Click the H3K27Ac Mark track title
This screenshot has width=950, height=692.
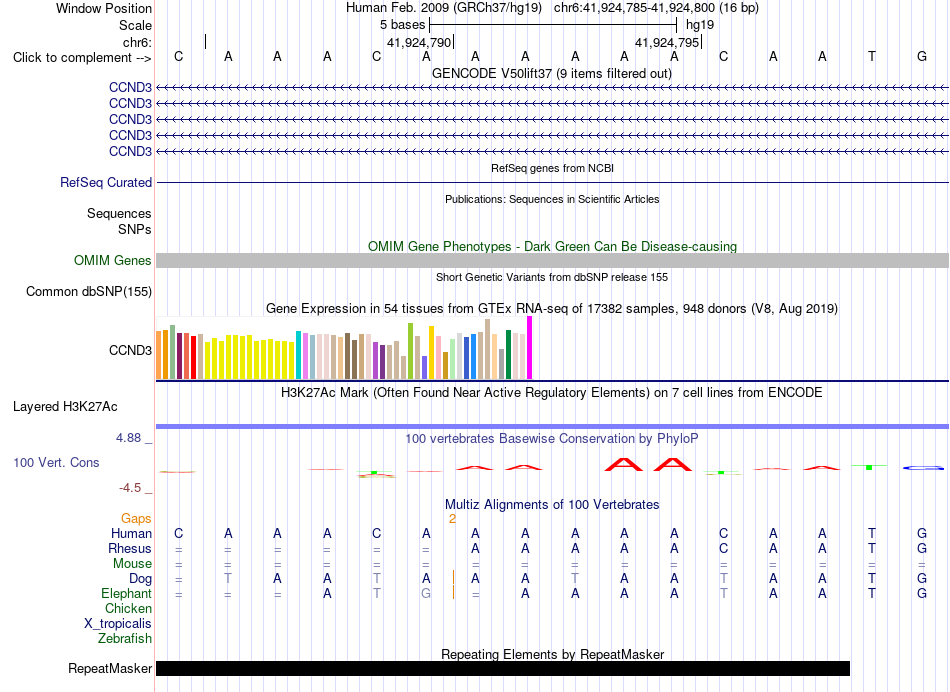coord(552,392)
